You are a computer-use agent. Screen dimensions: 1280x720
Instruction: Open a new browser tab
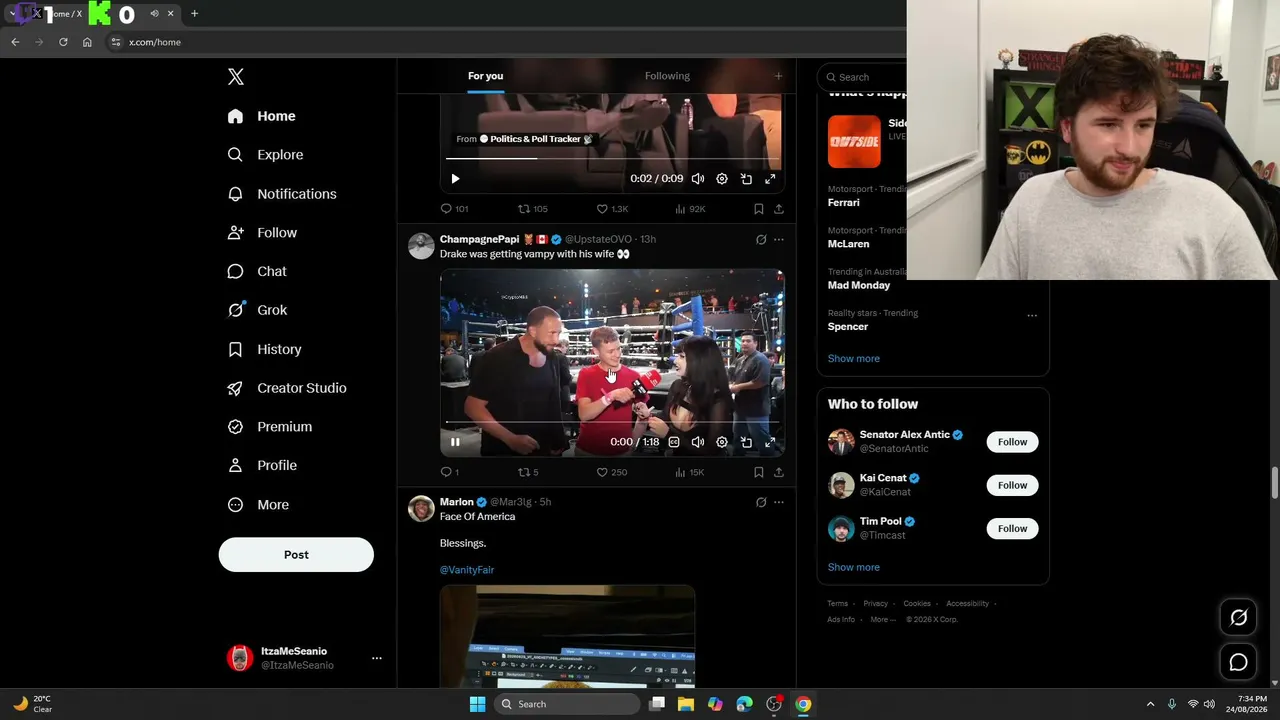[194, 14]
